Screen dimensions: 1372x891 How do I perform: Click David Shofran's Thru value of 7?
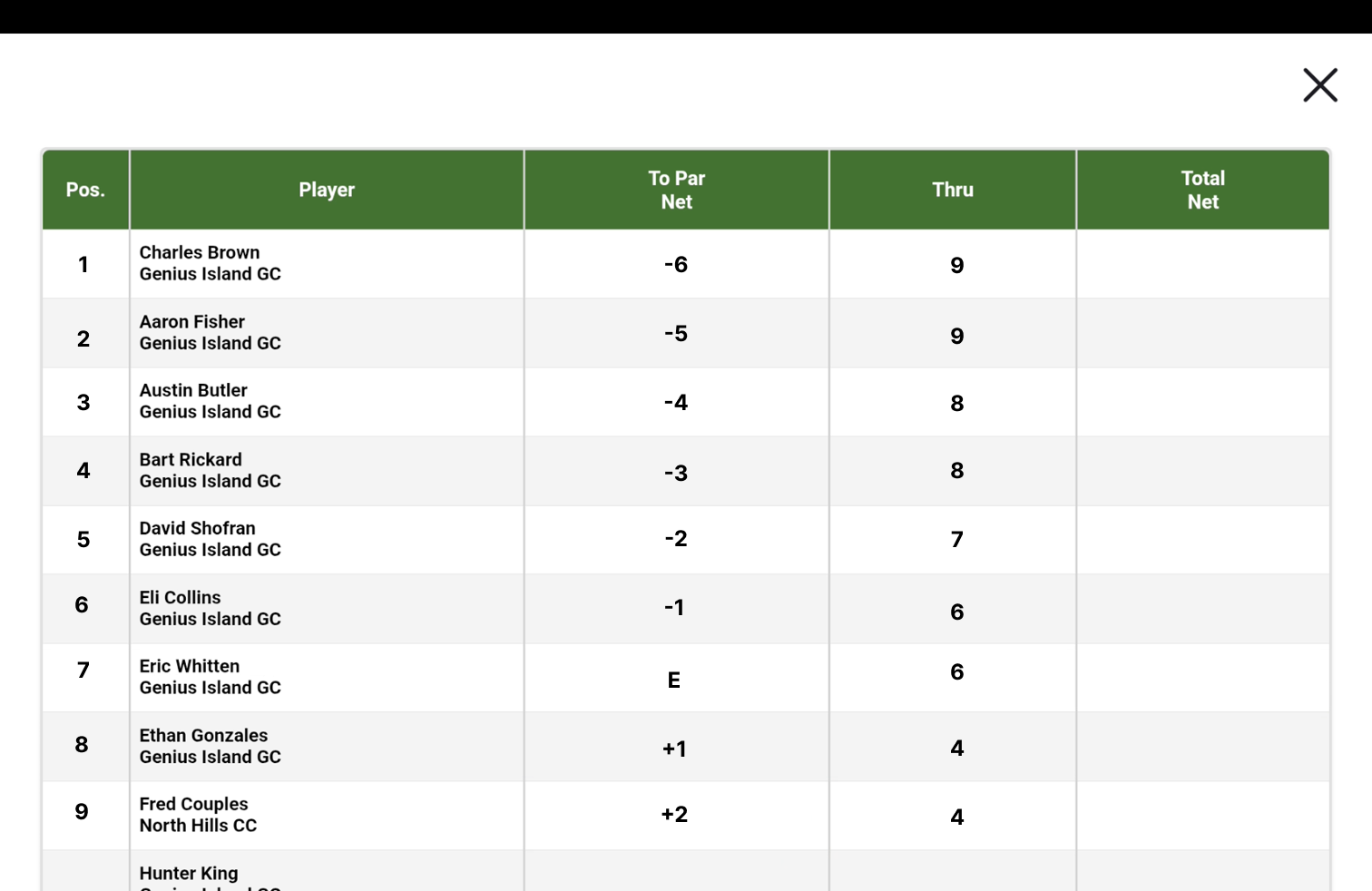[x=956, y=539]
